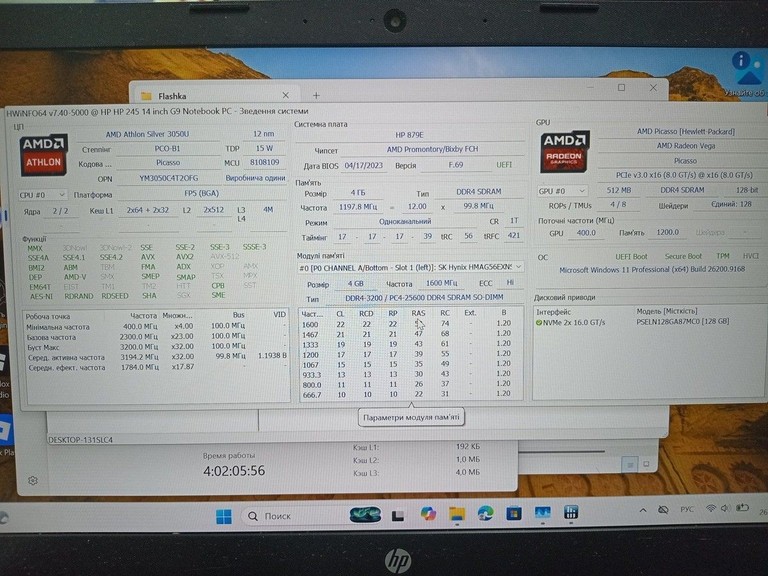Click the RUS keyboard language indicator

687,509
